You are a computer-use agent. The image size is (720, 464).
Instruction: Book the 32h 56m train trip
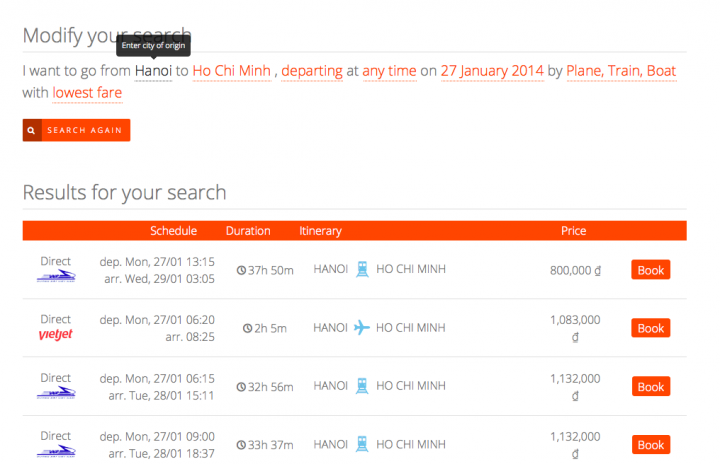[651, 387]
